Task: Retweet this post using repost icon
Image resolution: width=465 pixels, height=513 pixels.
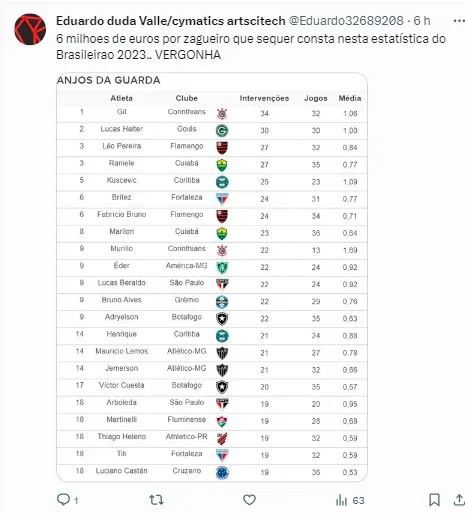Action: 156,500
